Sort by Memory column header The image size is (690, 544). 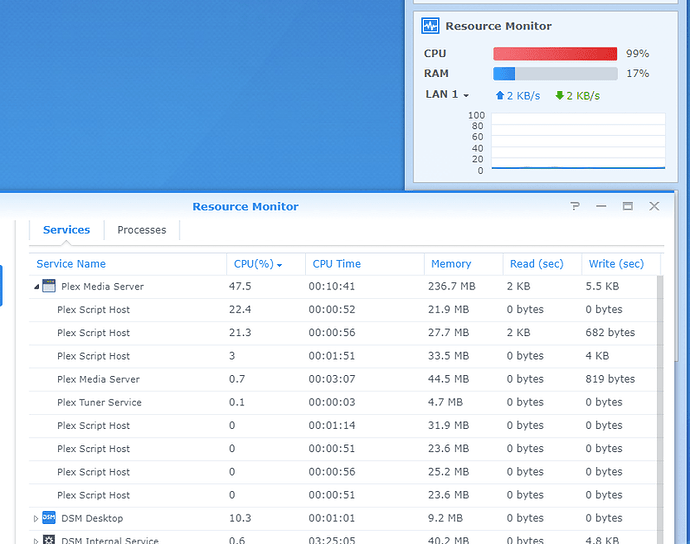pyautogui.click(x=463, y=264)
